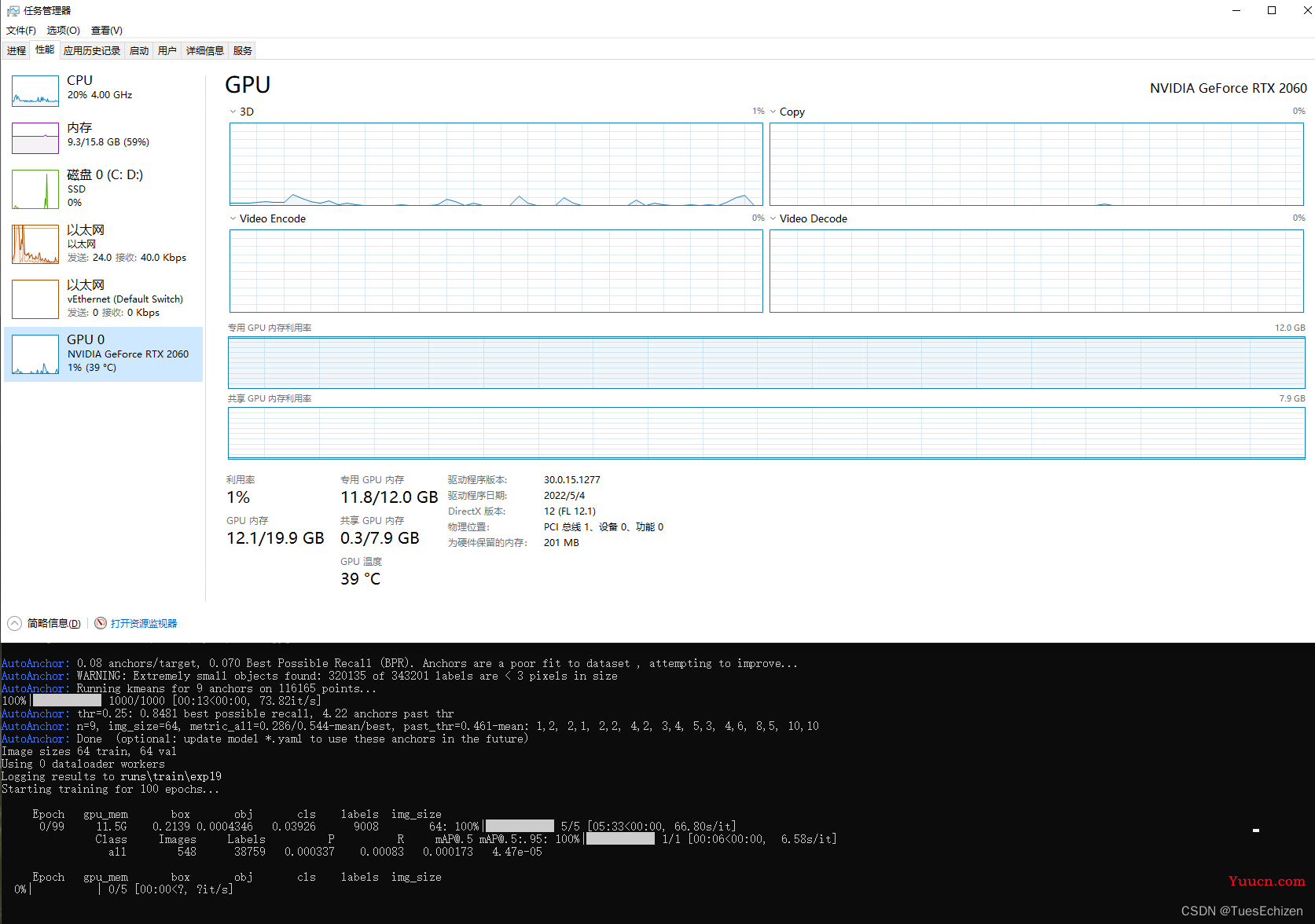1315x924 pixels.
Task: Click the GPU memory value 12.1/19.9 GB
Action: pos(275,538)
